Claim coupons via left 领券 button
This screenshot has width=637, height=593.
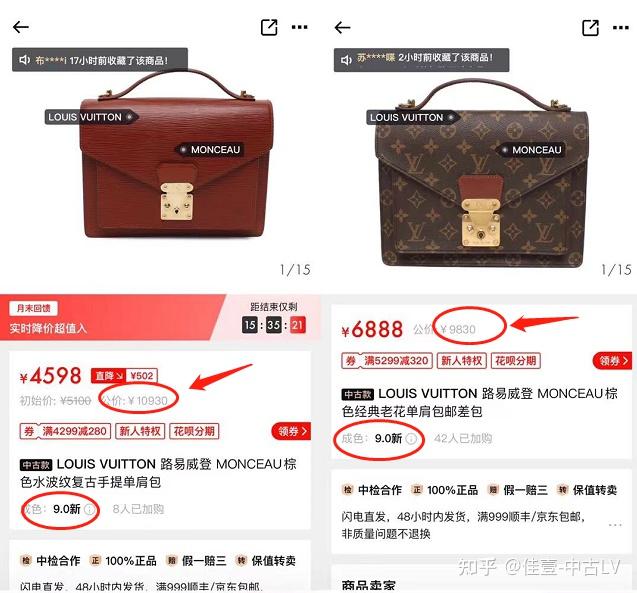point(291,431)
